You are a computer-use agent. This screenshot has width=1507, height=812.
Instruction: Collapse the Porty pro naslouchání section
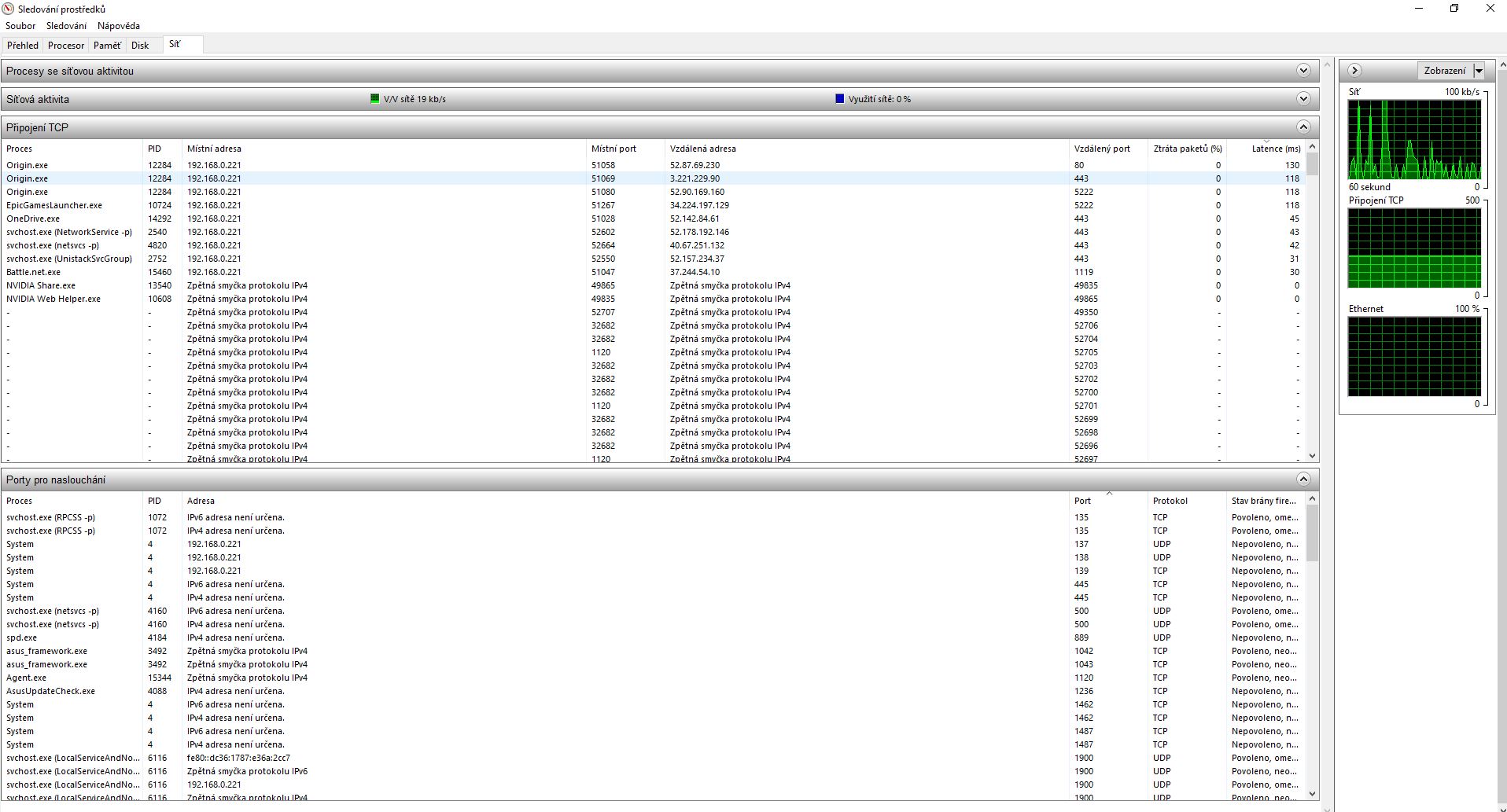[1303, 479]
